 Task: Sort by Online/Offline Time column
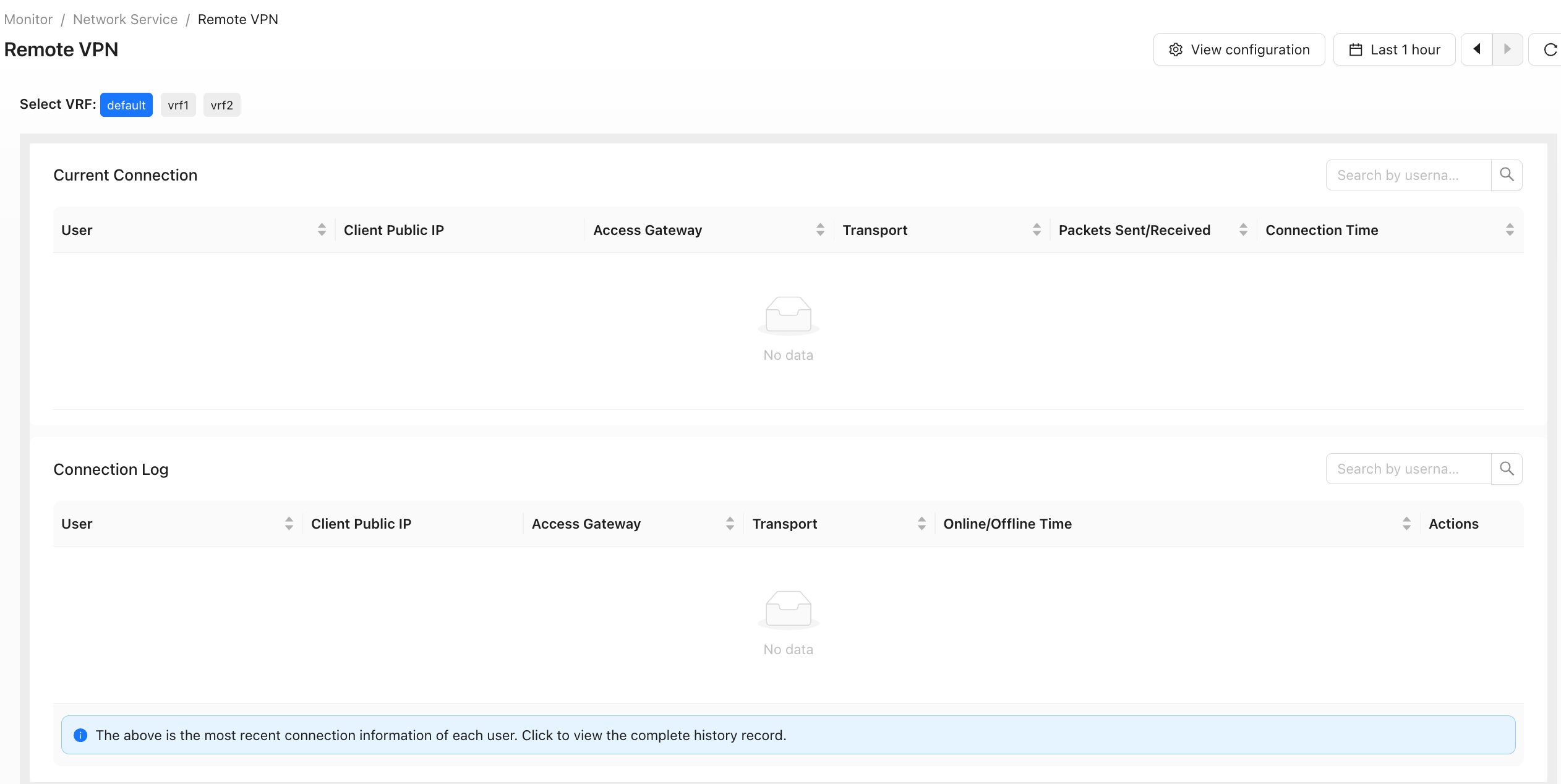tap(1406, 524)
